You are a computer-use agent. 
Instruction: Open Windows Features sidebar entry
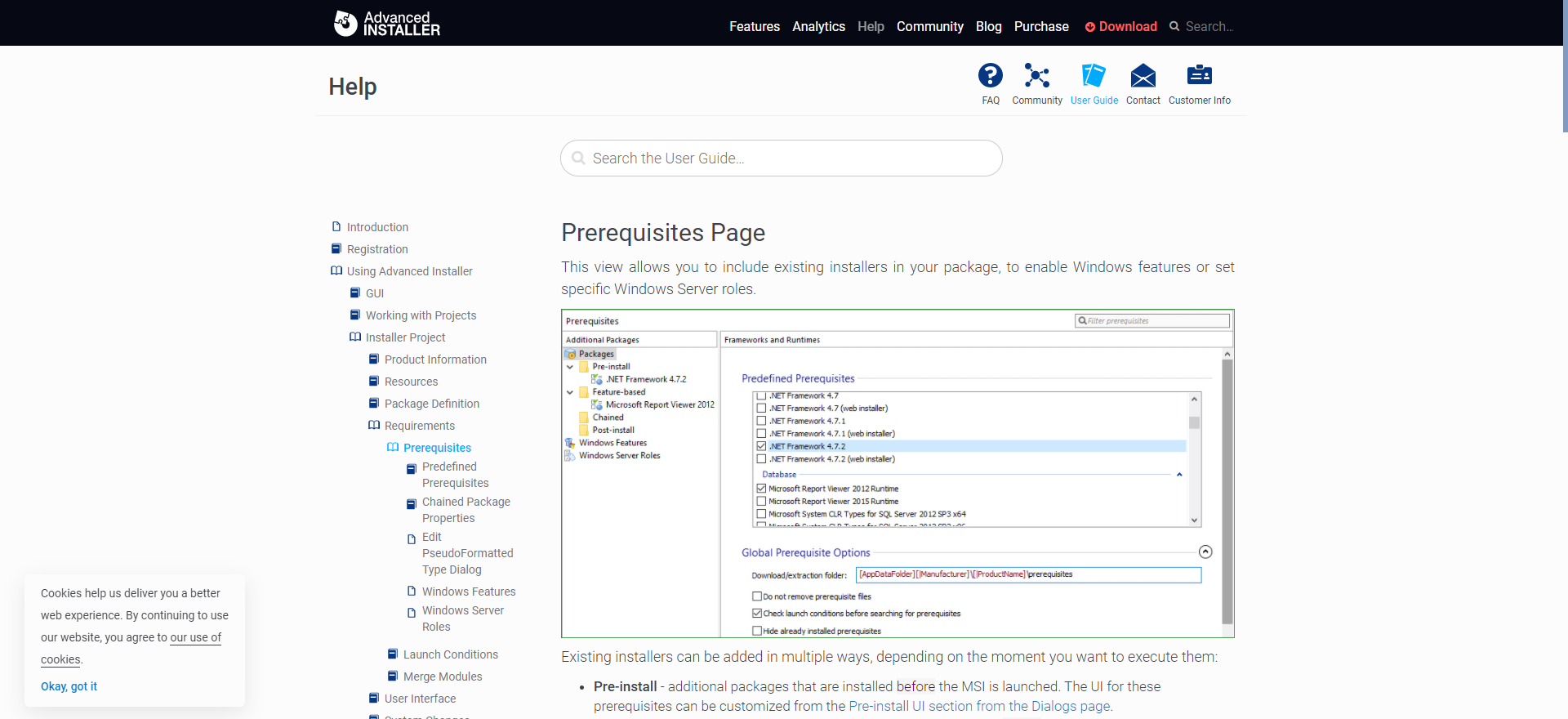tap(469, 592)
